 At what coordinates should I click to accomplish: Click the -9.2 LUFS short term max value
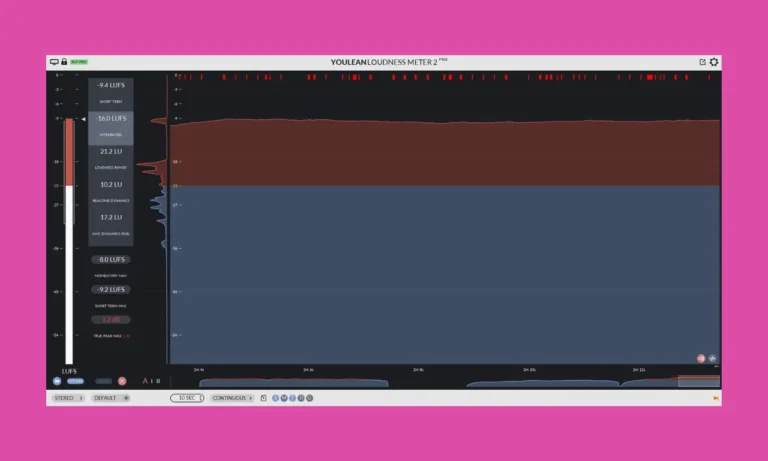click(x=111, y=290)
